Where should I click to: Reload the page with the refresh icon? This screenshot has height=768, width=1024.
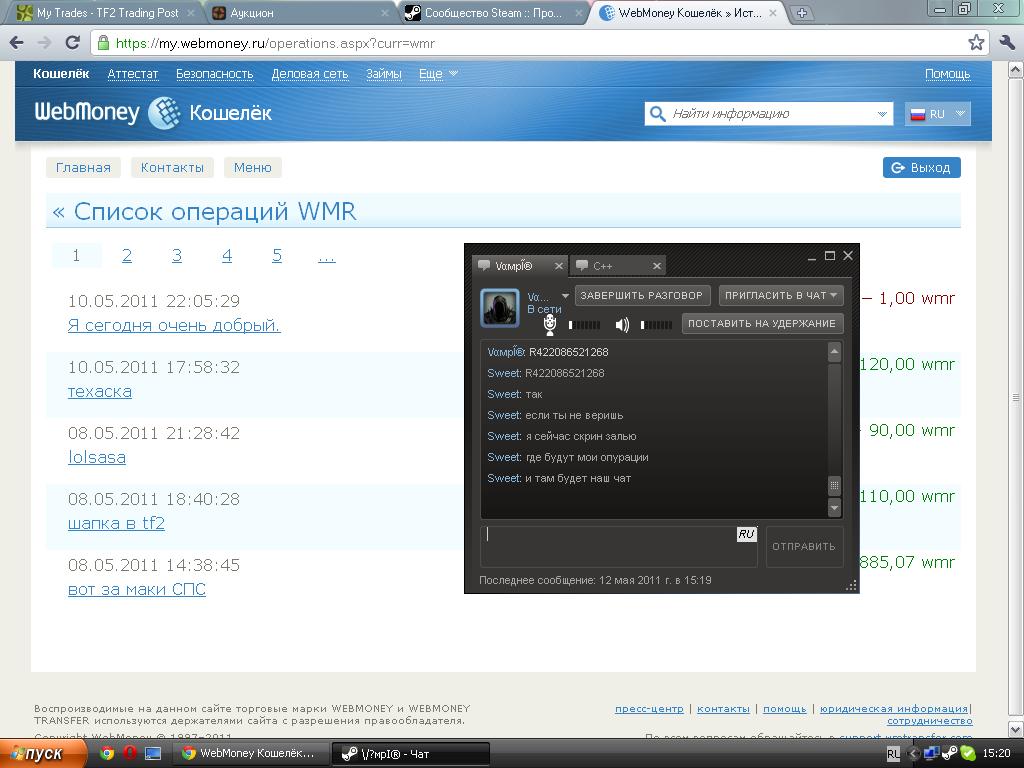click(x=72, y=42)
